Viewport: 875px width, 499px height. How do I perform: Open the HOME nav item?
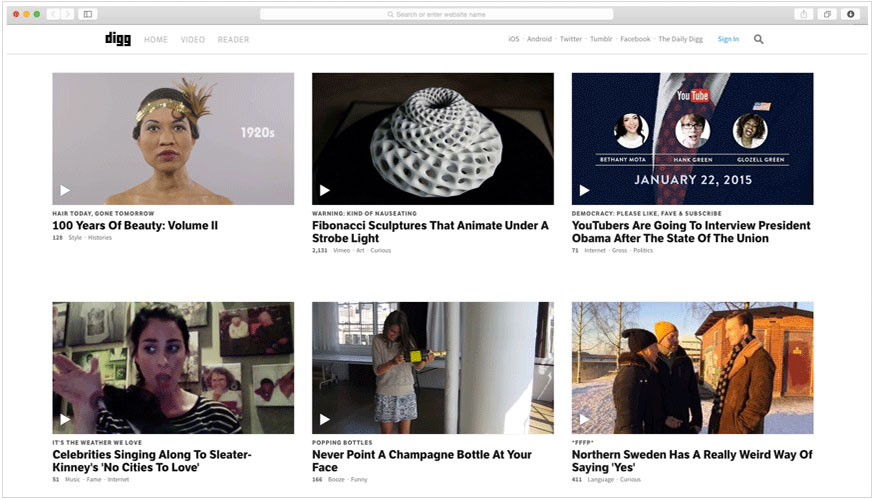(156, 40)
